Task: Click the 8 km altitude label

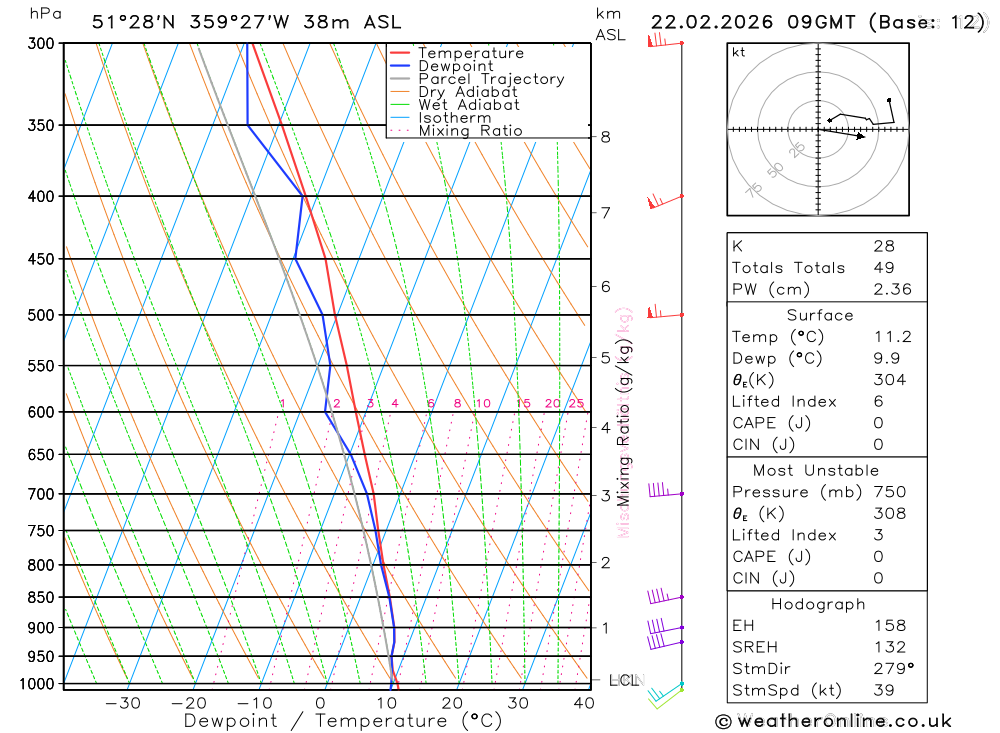Action: point(605,137)
